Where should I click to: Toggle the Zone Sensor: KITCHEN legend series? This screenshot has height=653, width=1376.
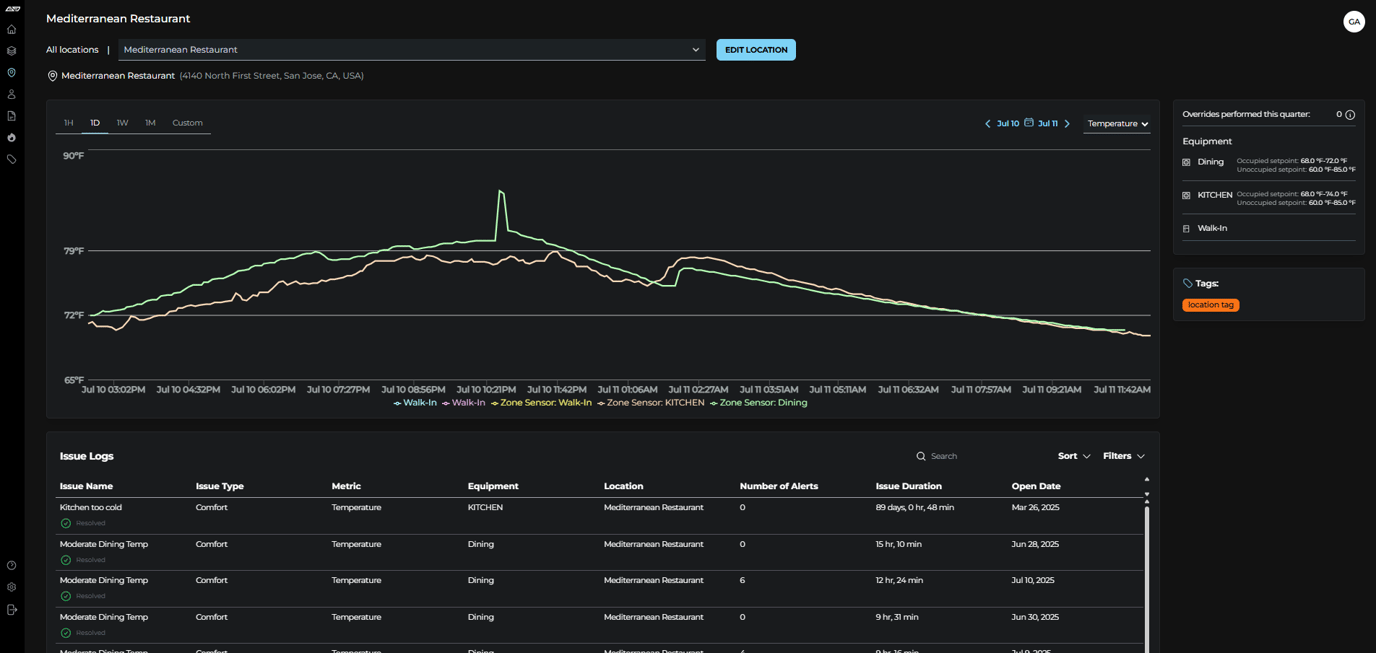(651, 403)
